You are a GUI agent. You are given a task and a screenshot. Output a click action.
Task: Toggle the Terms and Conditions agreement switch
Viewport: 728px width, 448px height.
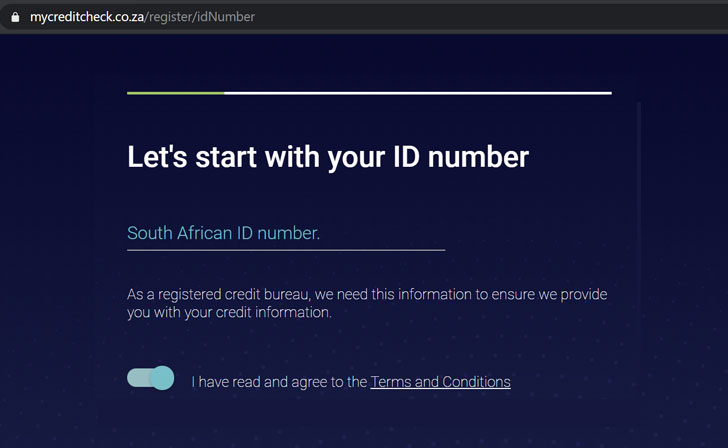click(x=150, y=378)
